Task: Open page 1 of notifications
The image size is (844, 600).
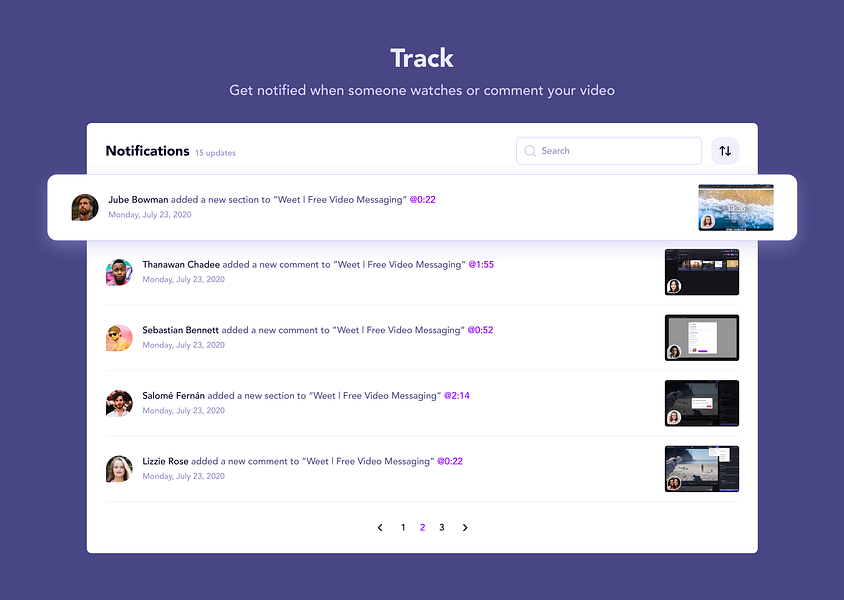Action: pos(403,527)
